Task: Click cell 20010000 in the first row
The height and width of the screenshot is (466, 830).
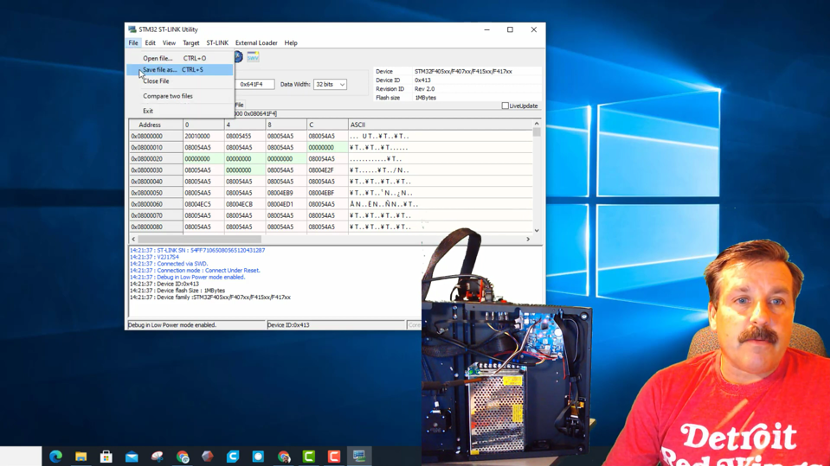Action: pyautogui.click(x=203, y=136)
